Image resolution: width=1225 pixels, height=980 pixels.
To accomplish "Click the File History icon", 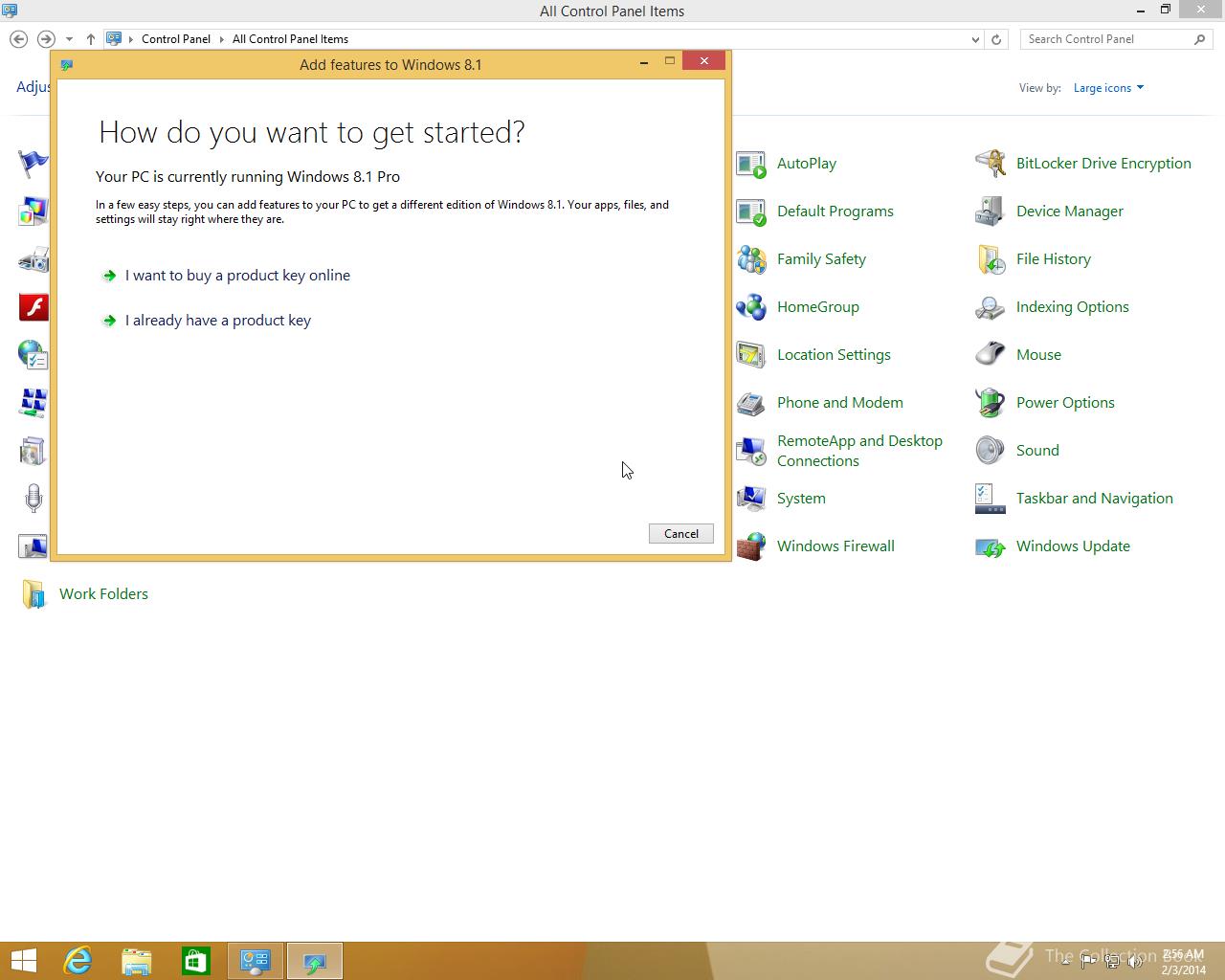I will pos(991,259).
